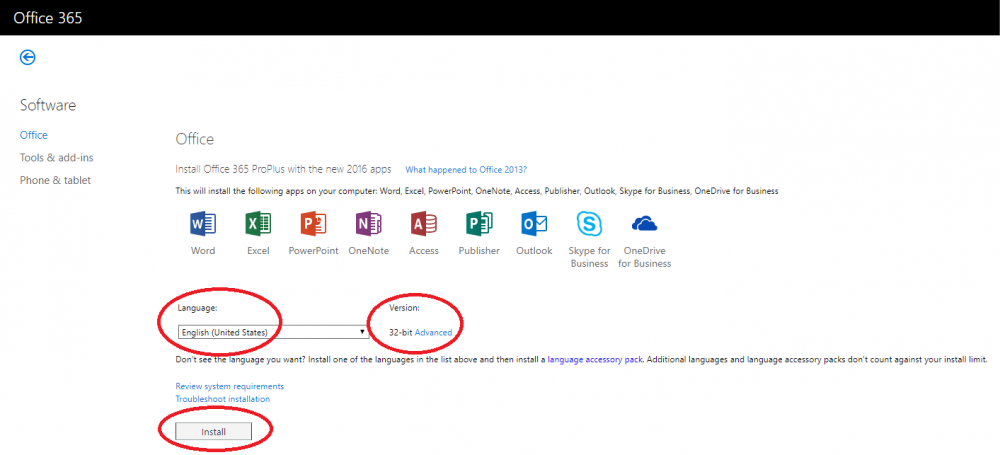The height and width of the screenshot is (455, 1000).
Task: Open 'What happened to Office 2013?' link
Action: tap(466, 170)
